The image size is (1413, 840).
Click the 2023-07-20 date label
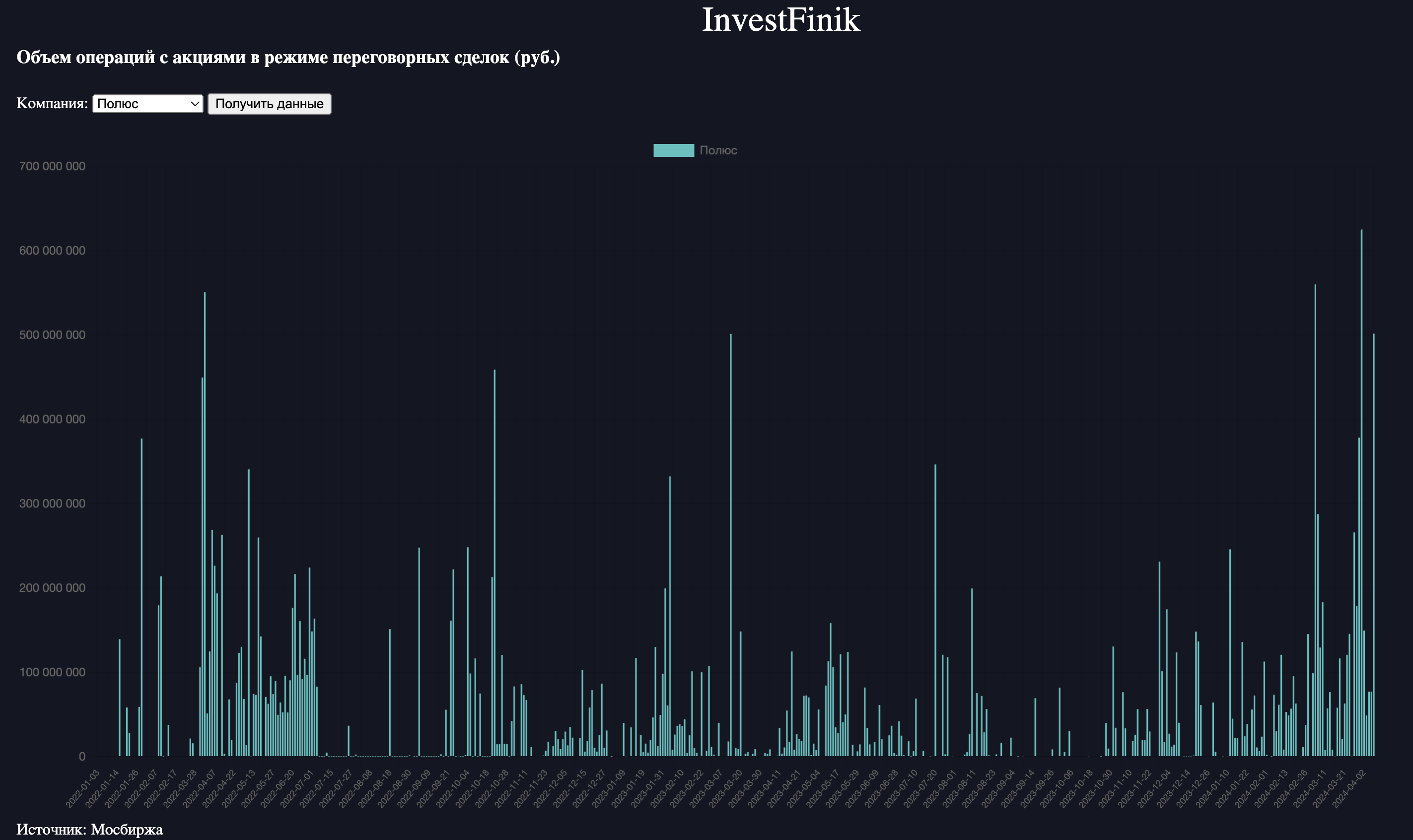click(x=921, y=788)
